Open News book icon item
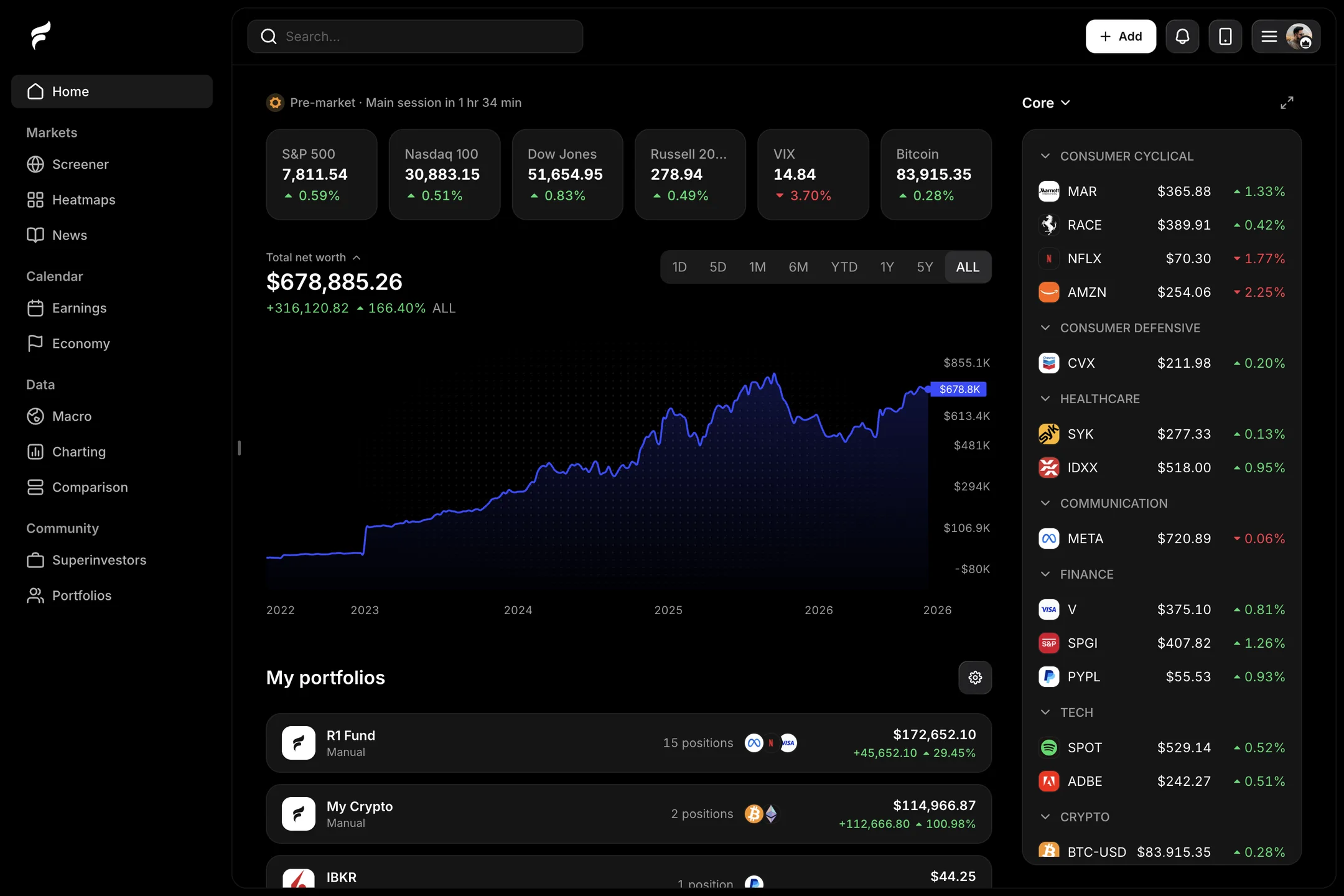Viewport: 1344px width, 896px height. (x=35, y=235)
